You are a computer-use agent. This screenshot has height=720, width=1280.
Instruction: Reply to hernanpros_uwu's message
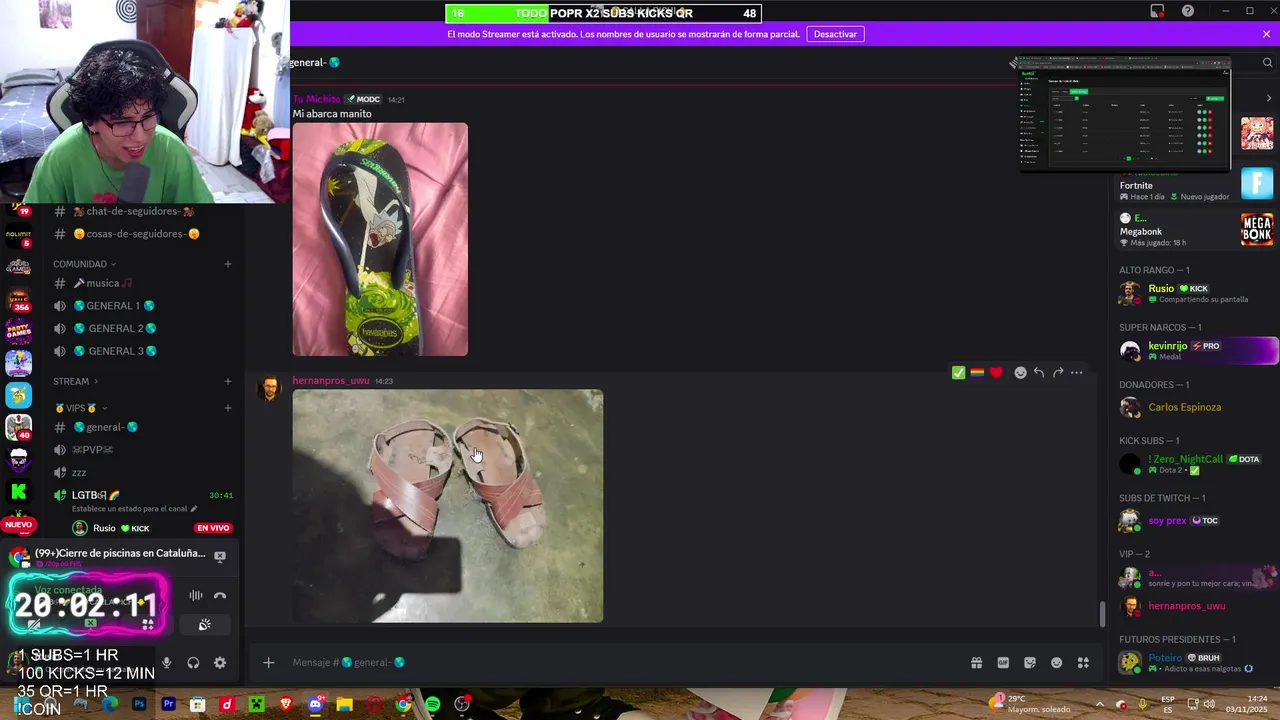(1039, 372)
